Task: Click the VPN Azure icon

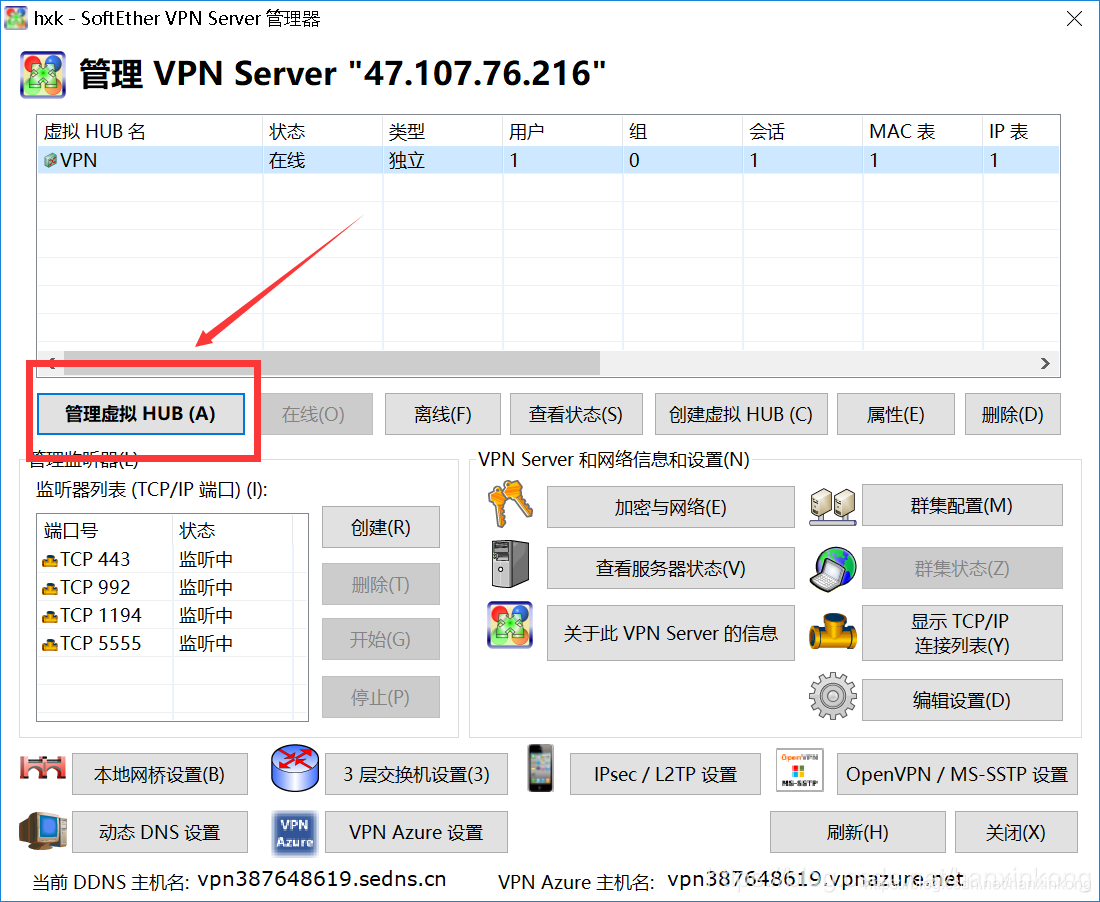Action: (295, 833)
